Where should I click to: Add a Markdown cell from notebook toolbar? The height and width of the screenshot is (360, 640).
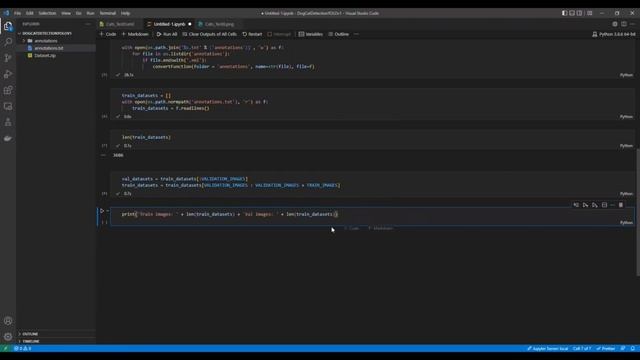[135, 34]
